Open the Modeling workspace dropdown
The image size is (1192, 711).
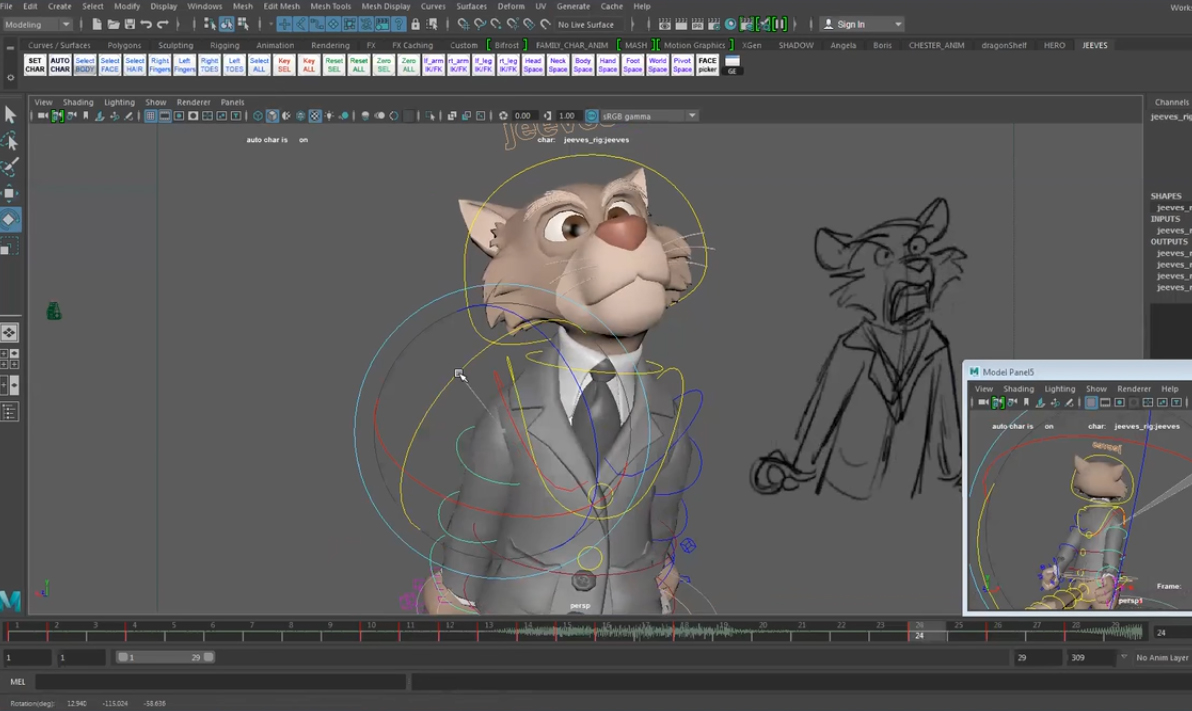tap(38, 24)
